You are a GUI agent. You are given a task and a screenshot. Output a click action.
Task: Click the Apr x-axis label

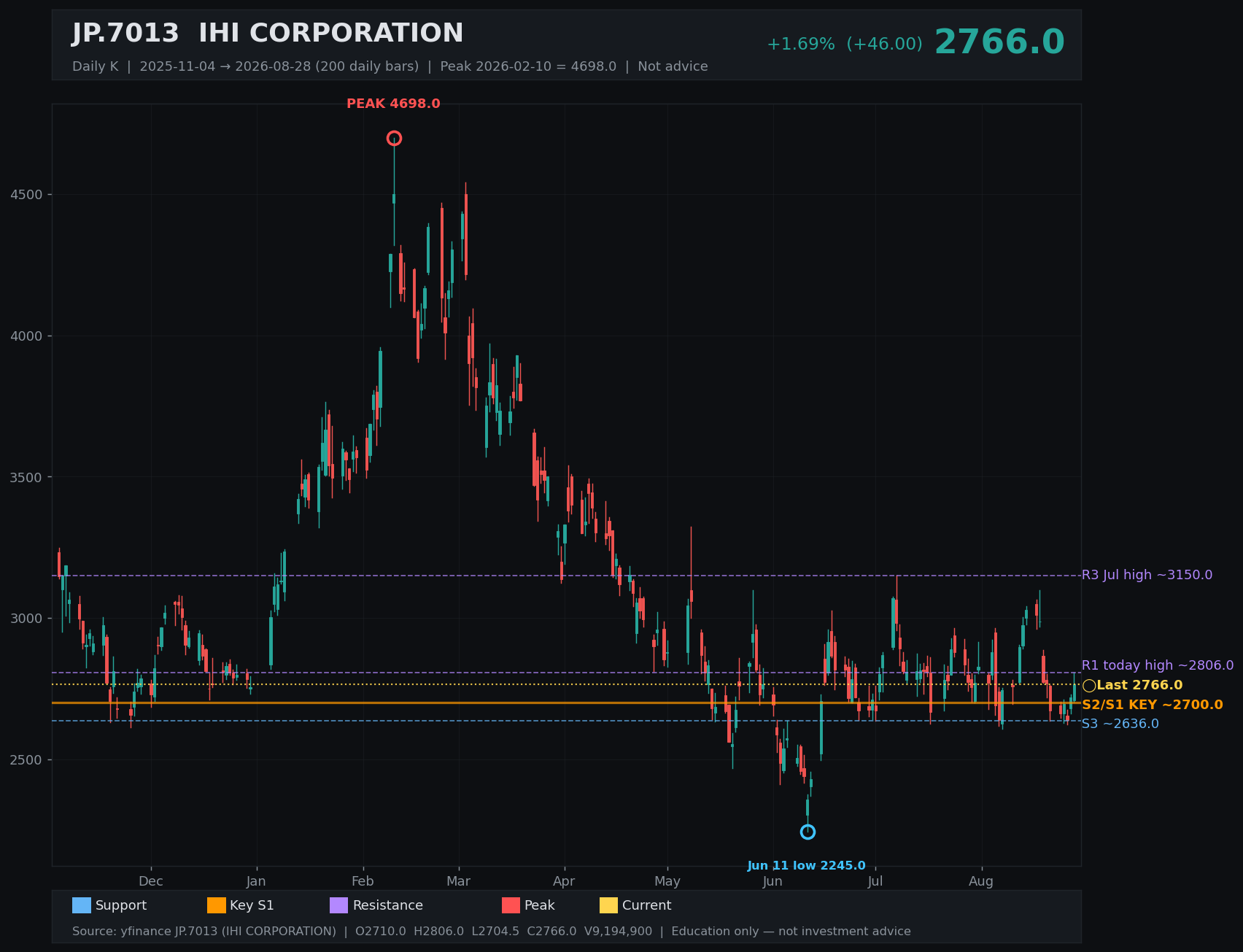[x=564, y=881]
